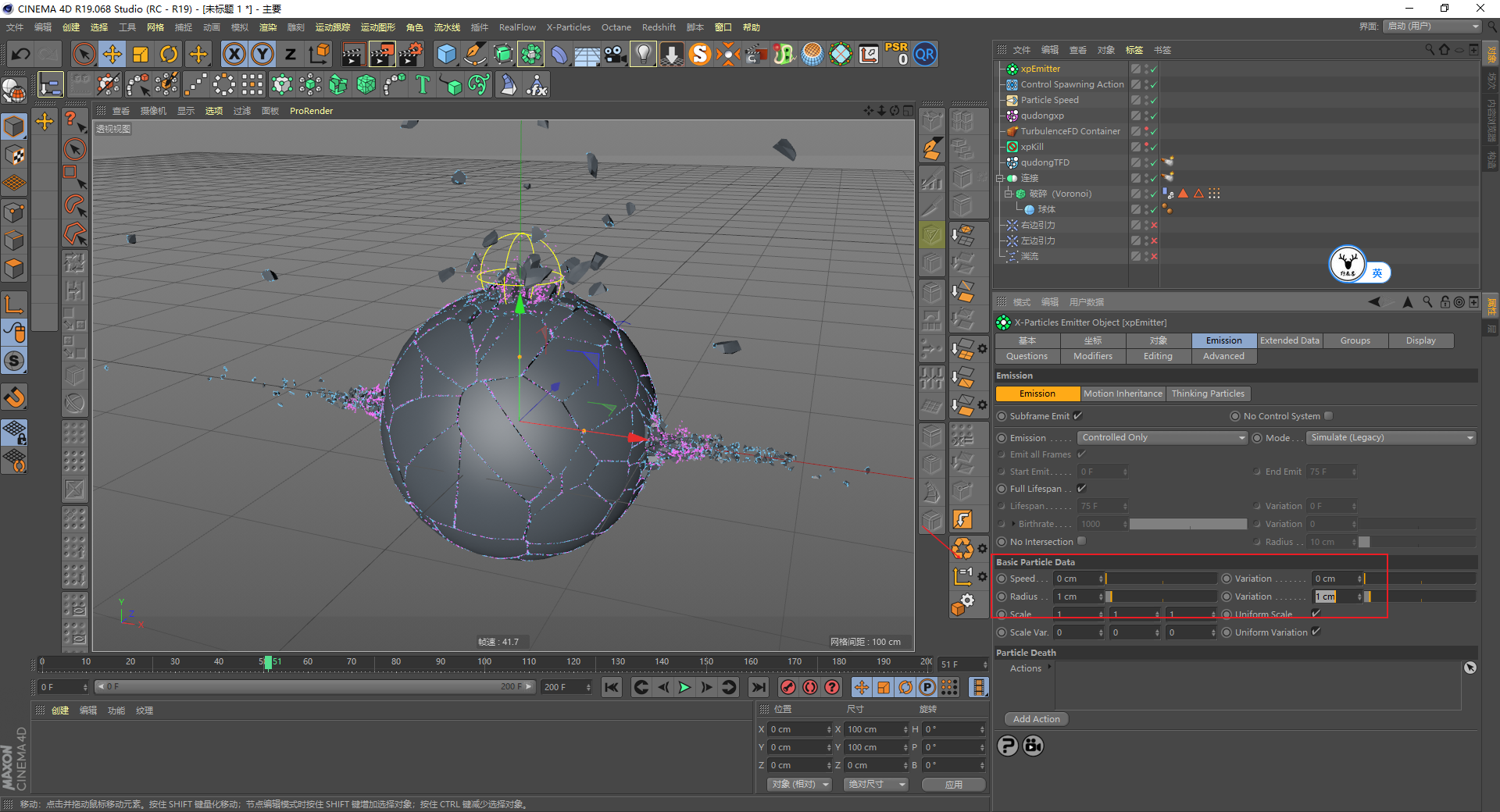Screen dimensions: 1500x812
Task: Click frame 100 on the timeline ruler
Action: pyautogui.click(x=484, y=662)
